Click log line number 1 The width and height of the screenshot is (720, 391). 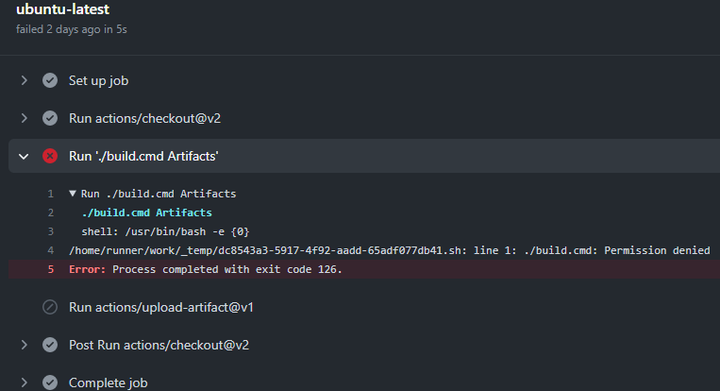tap(51, 194)
